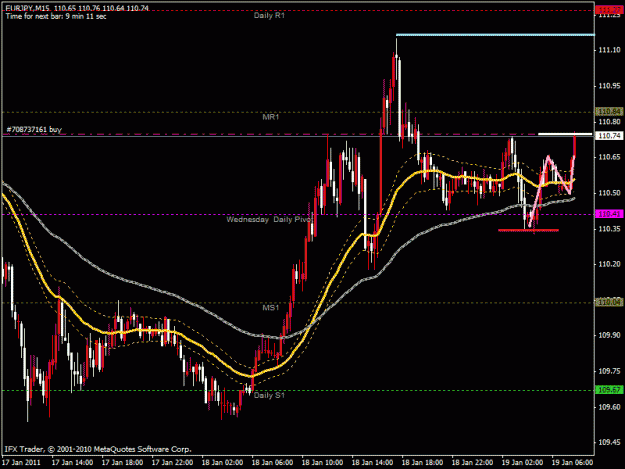The width and height of the screenshot is (625, 469).
Task: Click the 'MR1' level label
Action: 271,117
